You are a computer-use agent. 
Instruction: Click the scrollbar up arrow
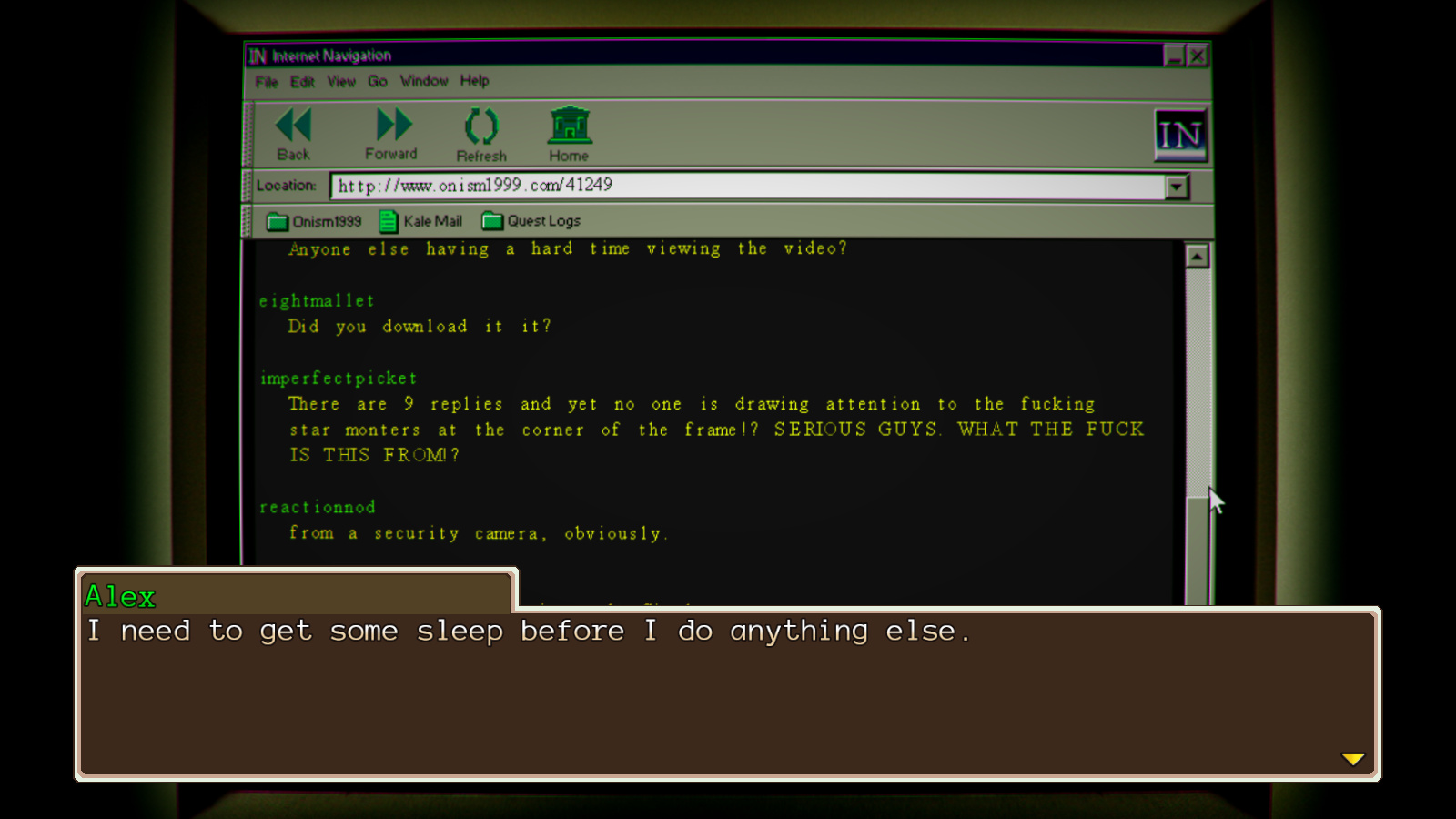(1197, 257)
